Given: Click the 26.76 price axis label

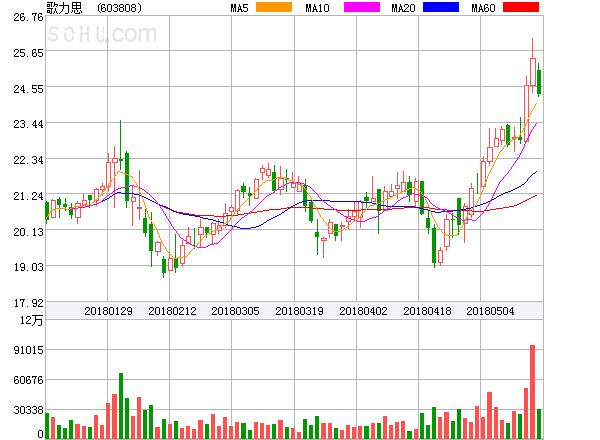Looking at the screenshot, I should coord(28,17).
